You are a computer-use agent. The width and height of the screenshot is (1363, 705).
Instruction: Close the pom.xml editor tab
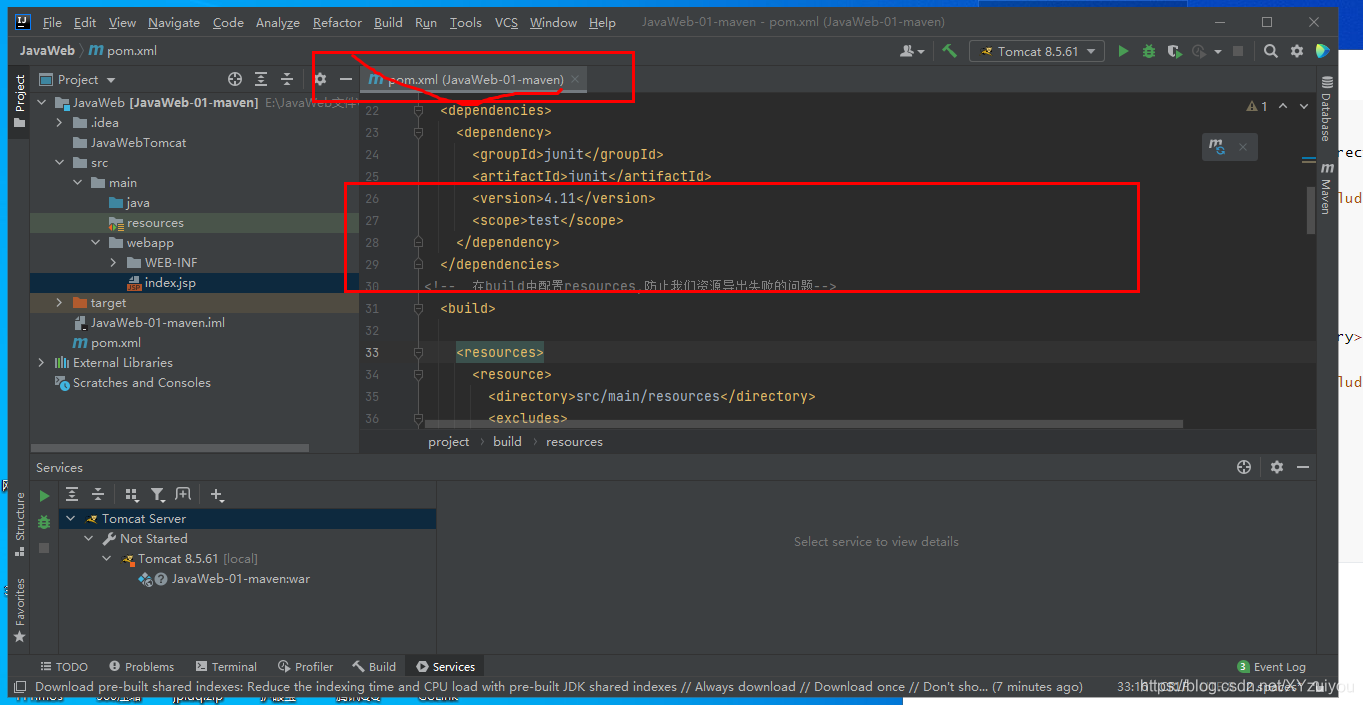(575, 79)
